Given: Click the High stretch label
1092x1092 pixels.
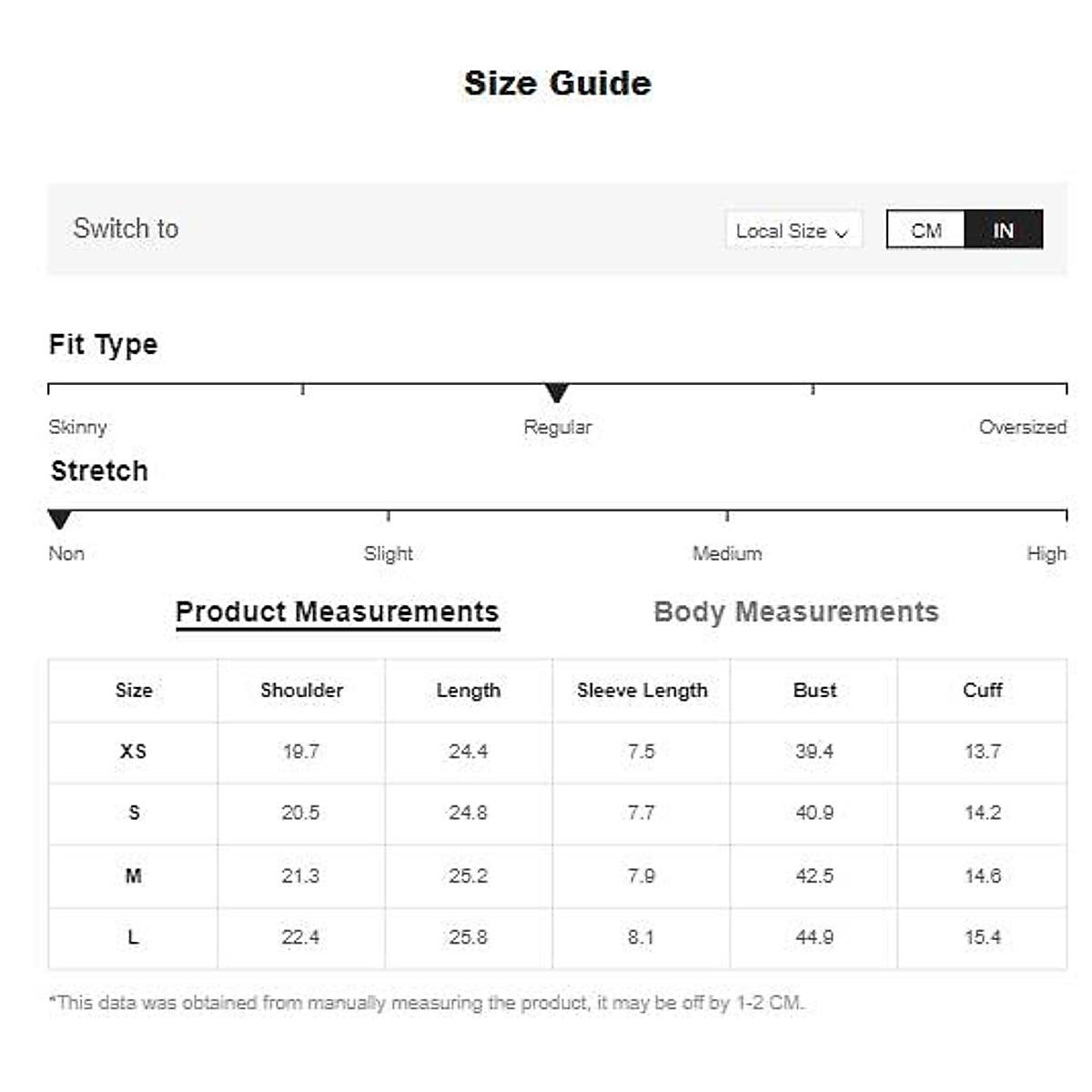Looking at the screenshot, I should pyautogui.click(x=1046, y=553).
